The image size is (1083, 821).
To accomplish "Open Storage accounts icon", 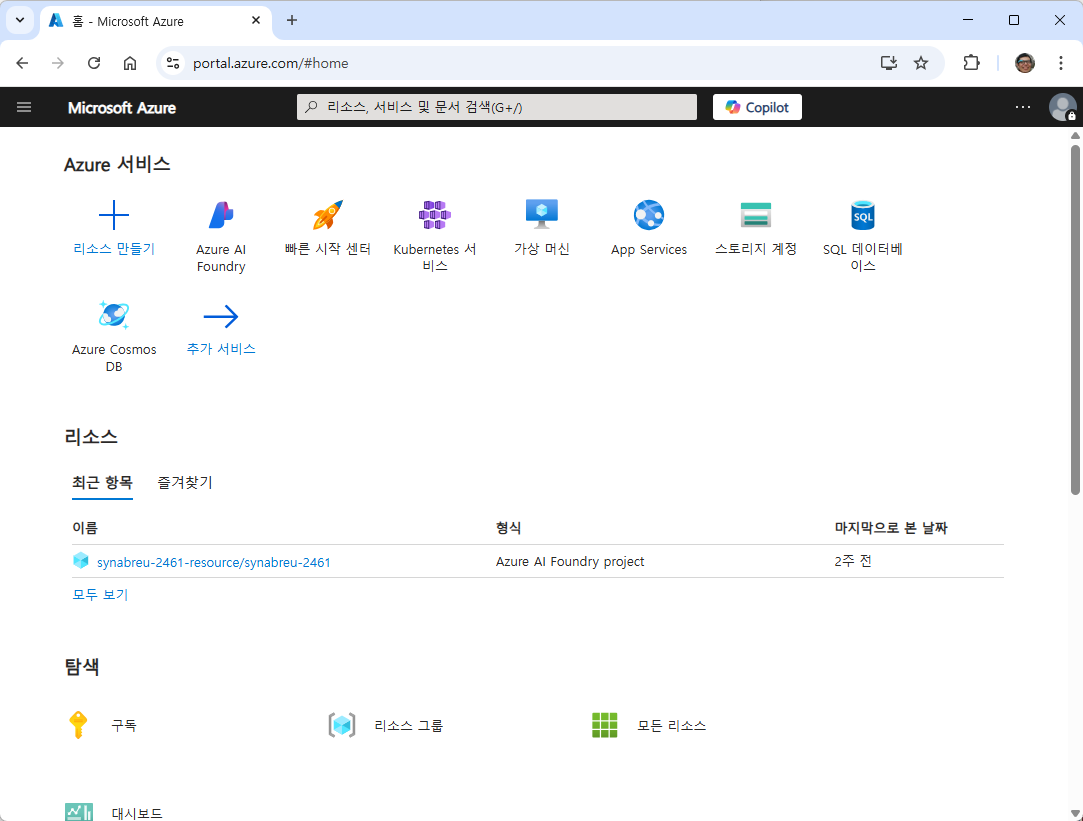I will point(756,215).
